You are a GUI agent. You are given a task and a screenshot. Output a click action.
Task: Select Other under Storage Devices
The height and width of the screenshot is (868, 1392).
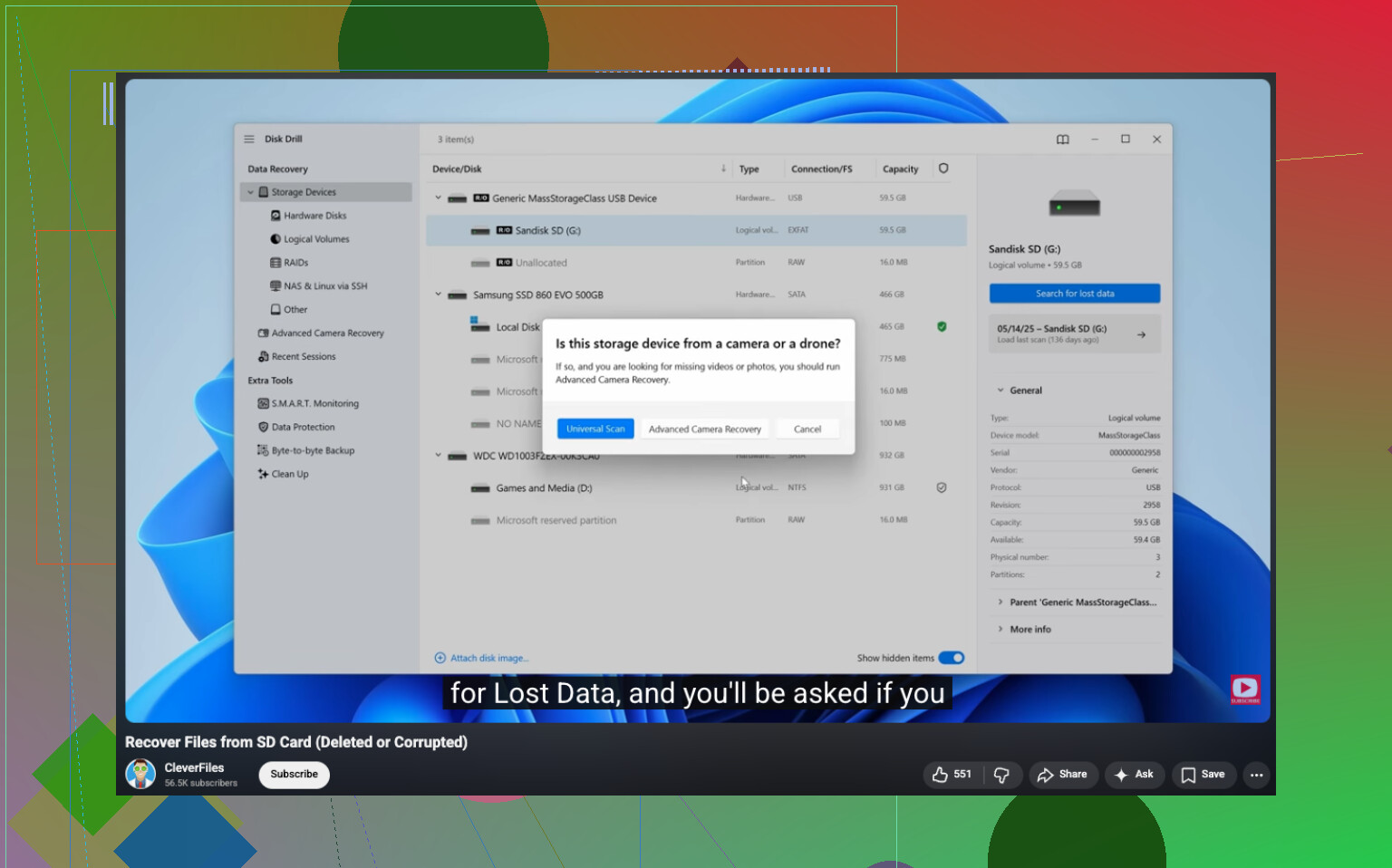pos(288,310)
